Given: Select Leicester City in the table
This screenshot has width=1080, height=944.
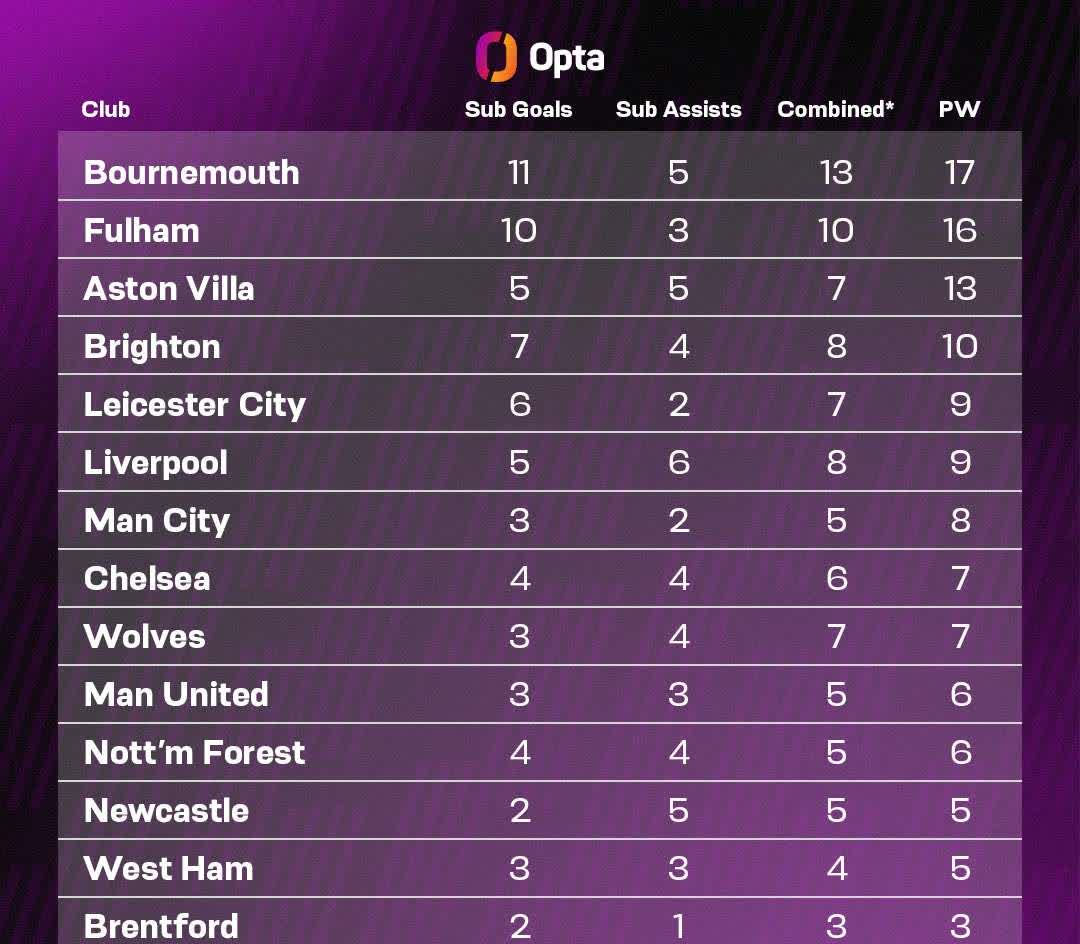Looking at the screenshot, I should click(x=194, y=404).
